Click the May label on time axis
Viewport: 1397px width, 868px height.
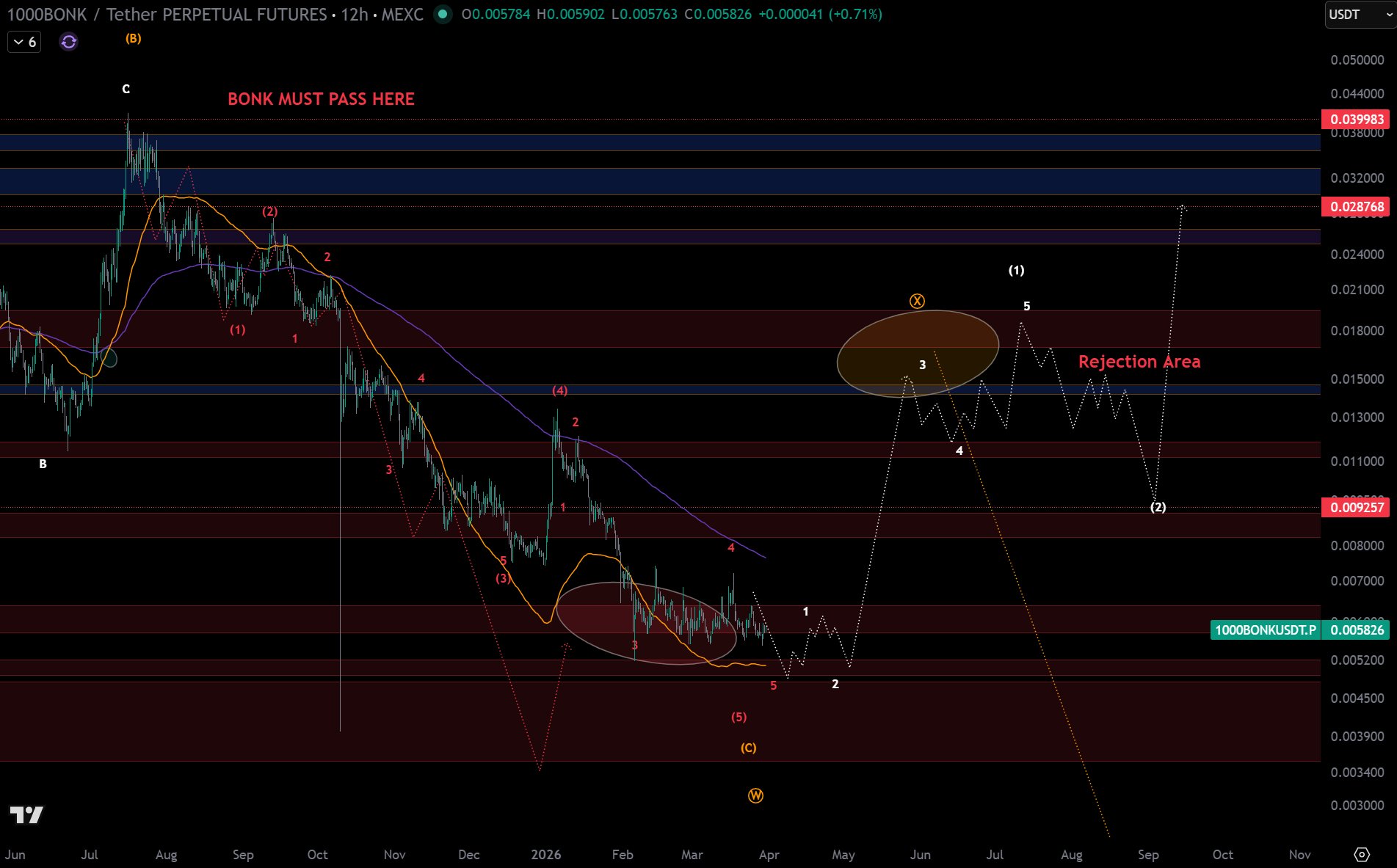[843, 855]
